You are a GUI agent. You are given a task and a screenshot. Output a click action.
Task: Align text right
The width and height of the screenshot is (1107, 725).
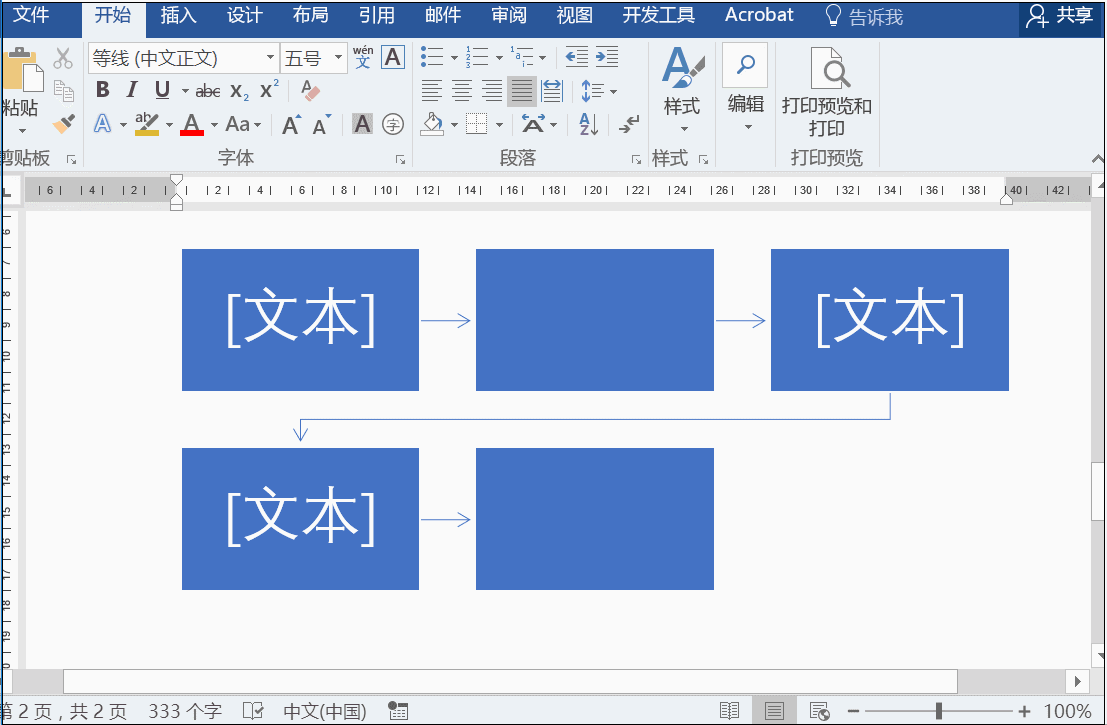pyautogui.click(x=492, y=90)
